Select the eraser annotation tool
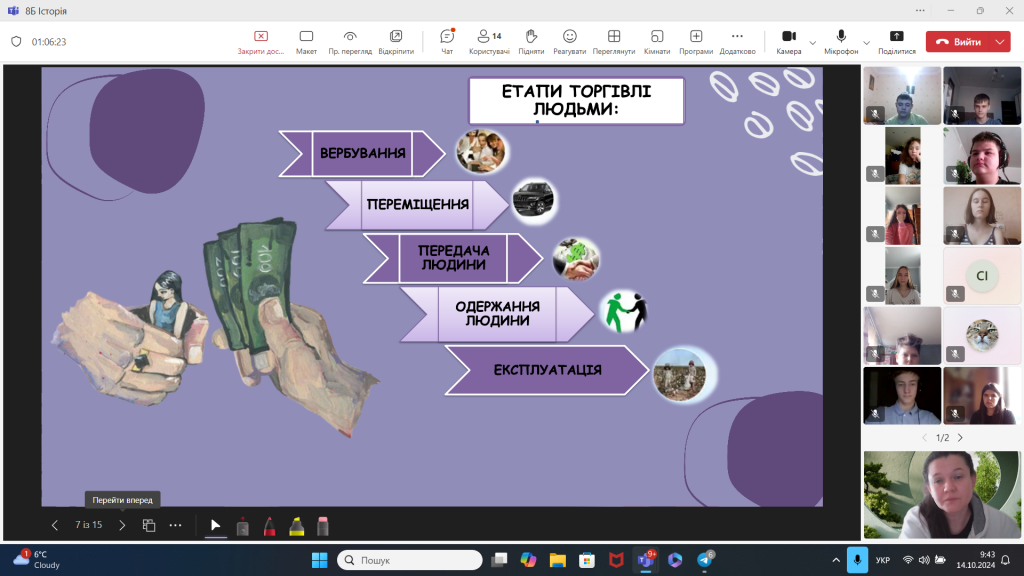Screen dimensions: 1024x576 tap(322, 525)
